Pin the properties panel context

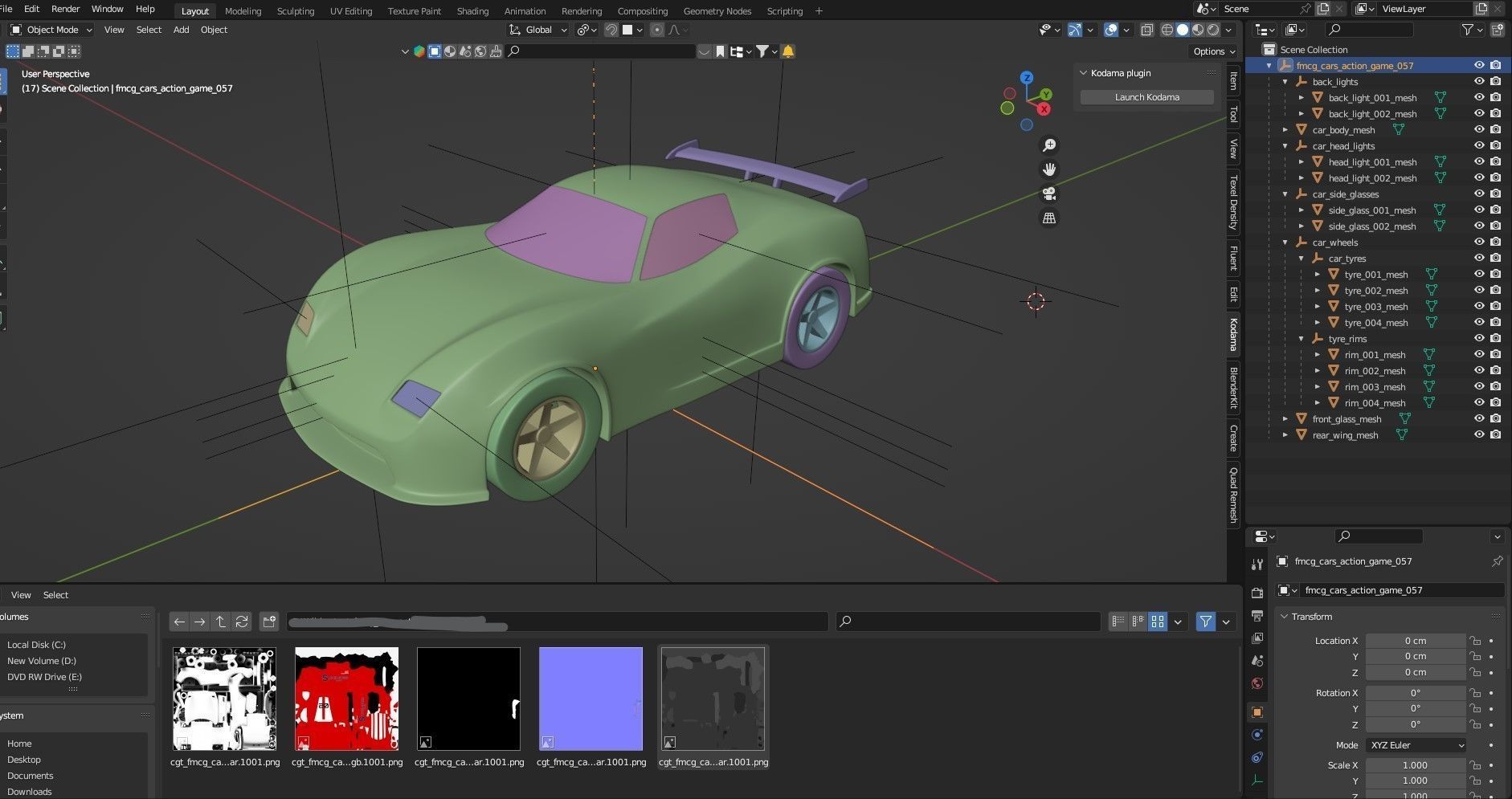click(x=1497, y=561)
